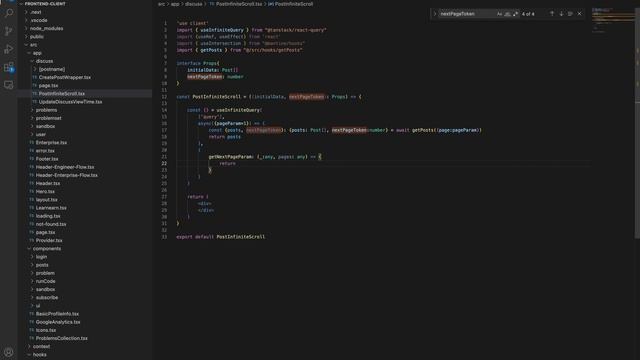
Task: Close the find widget
Action: click(x=580, y=14)
